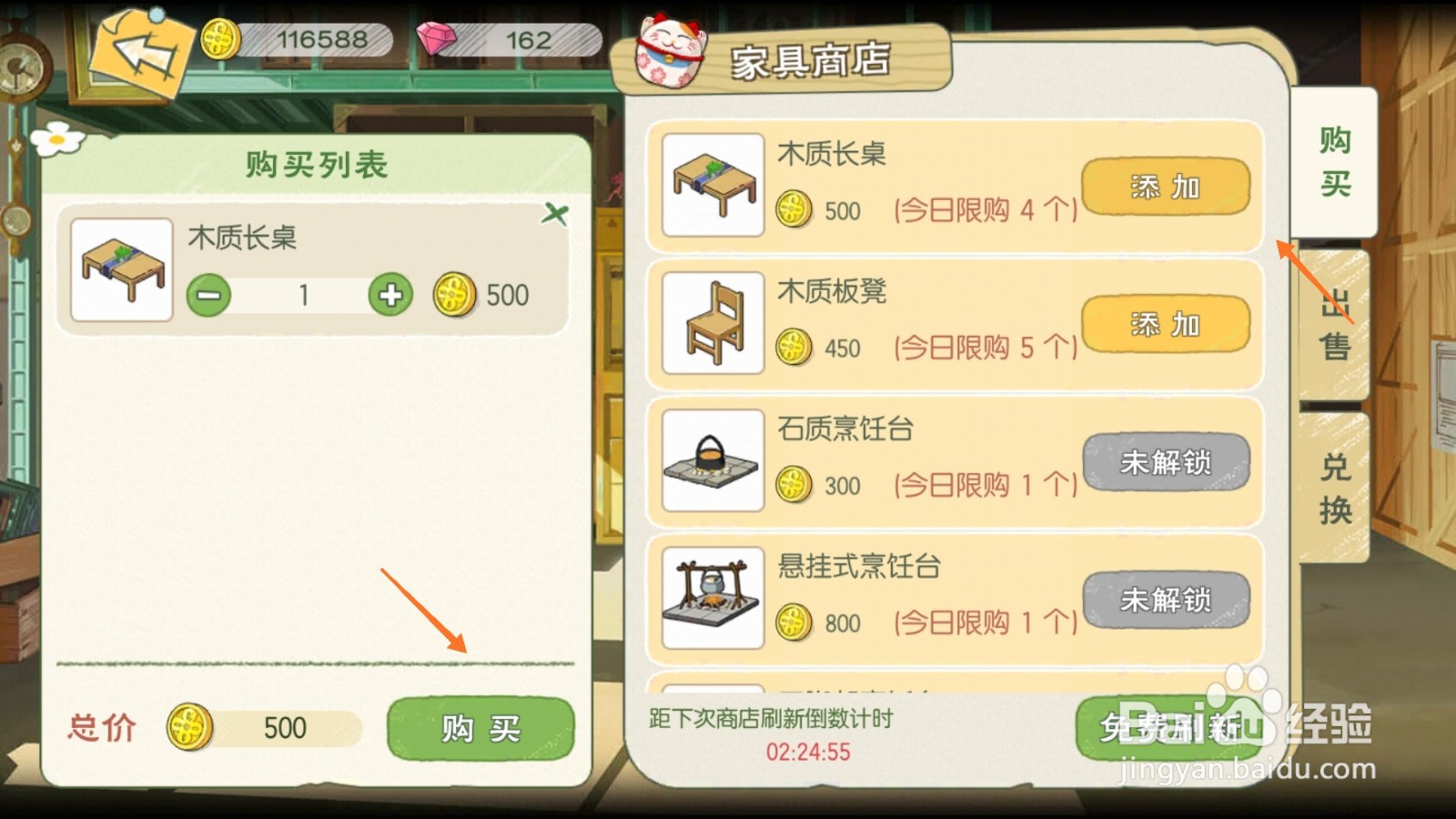Image resolution: width=1456 pixels, height=819 pixels.
Task: Add 木质长桌 using 添加 button
Action: [x=1166, y=187]
